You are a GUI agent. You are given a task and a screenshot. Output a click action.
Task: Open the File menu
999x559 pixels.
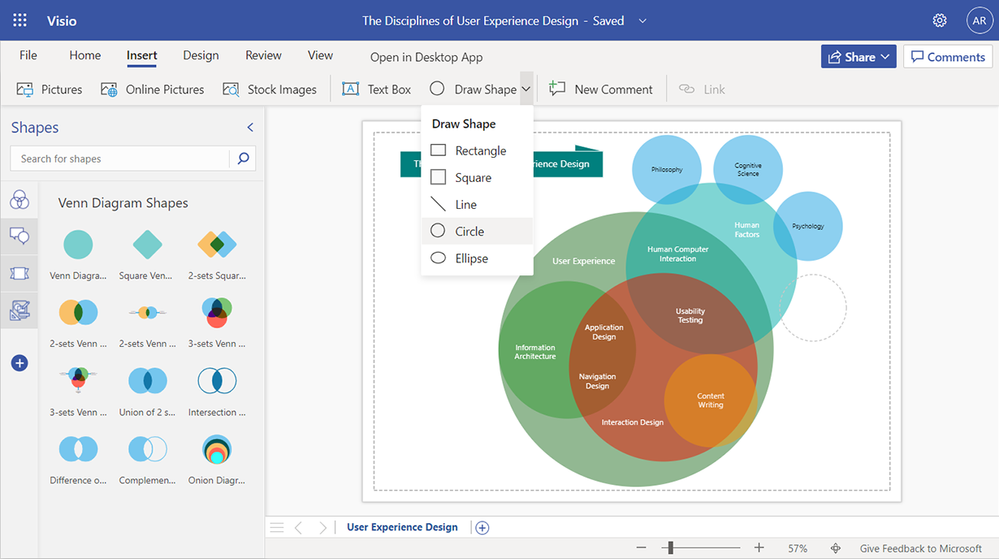(28, 55)
